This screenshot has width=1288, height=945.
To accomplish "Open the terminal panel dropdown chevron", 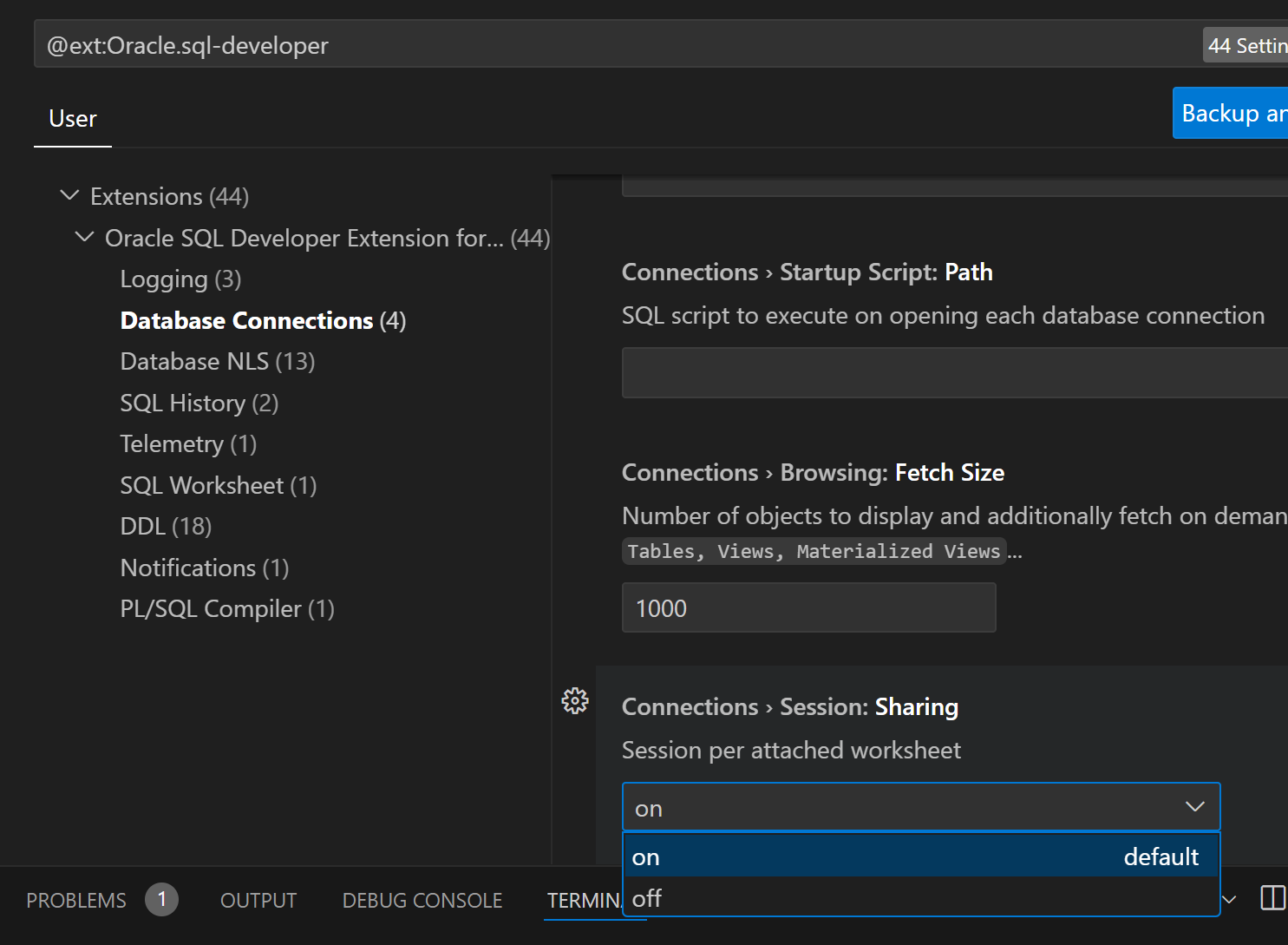I will 1229,900.
